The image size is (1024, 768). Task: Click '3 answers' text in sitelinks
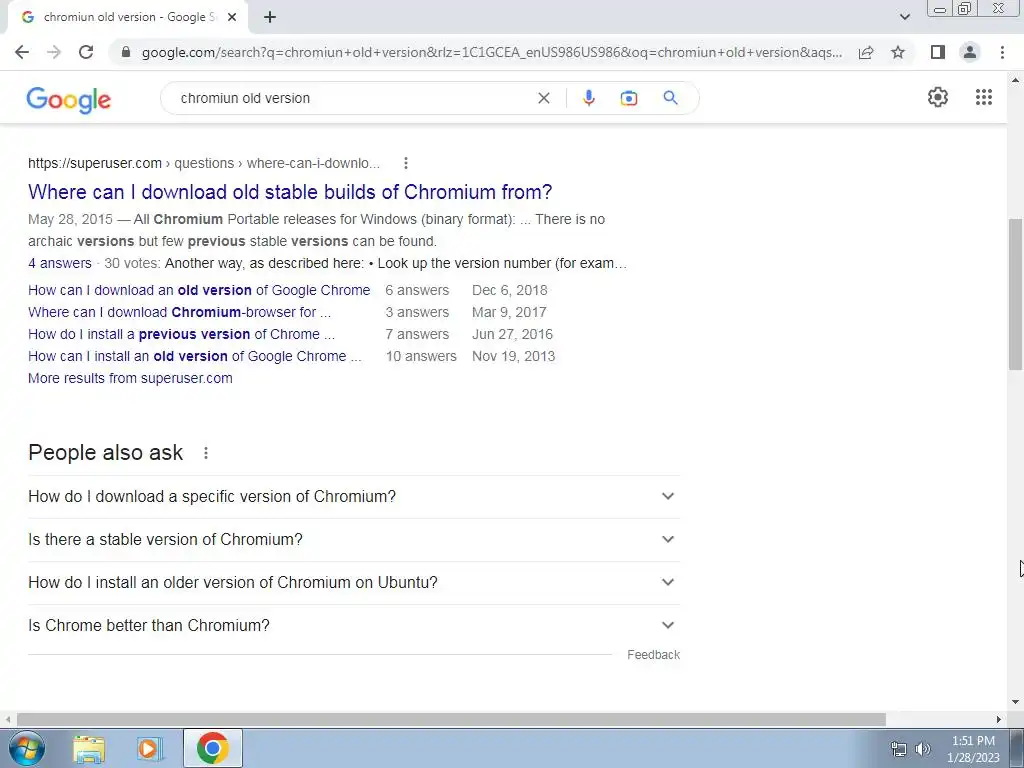[x=417, y=312]
